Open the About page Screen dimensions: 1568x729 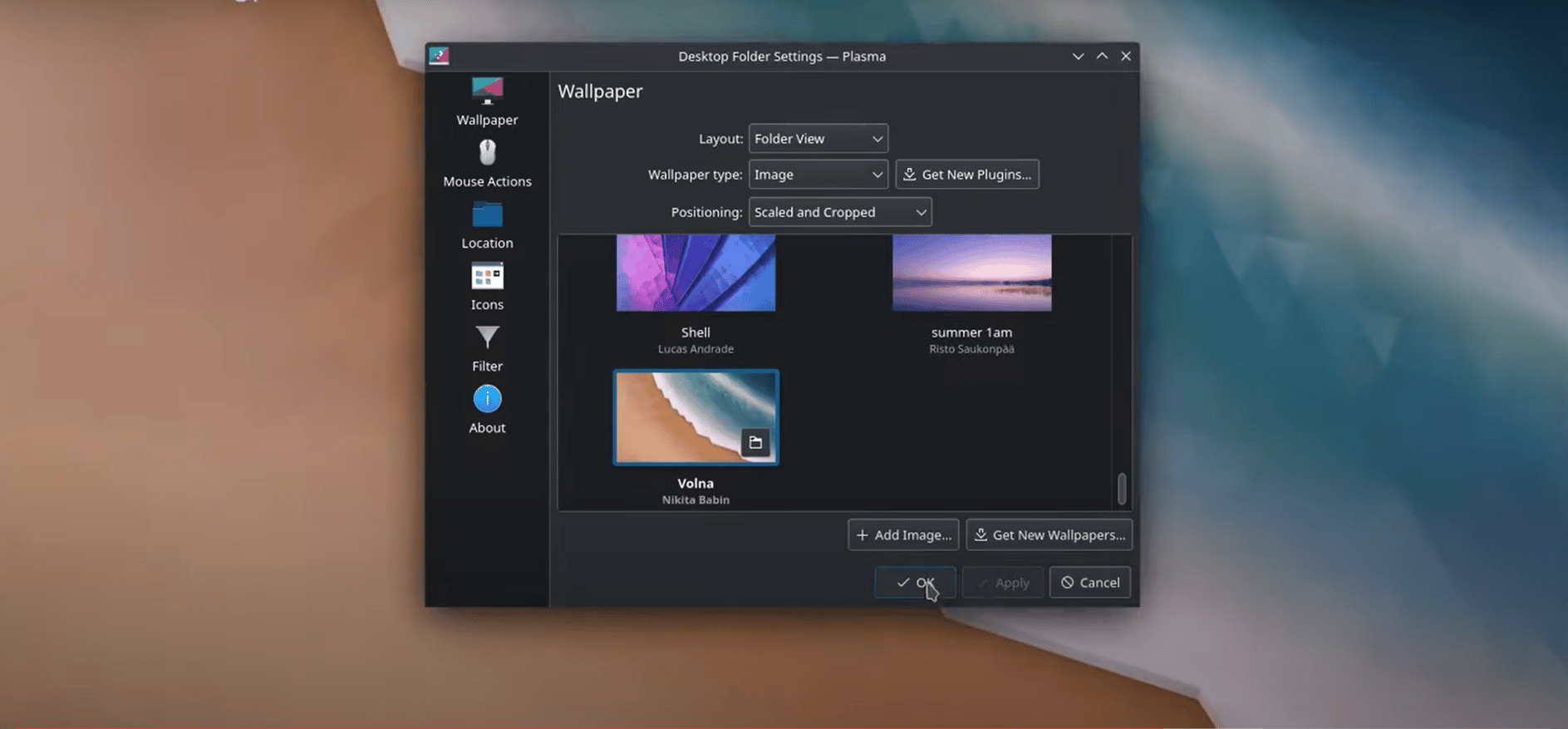(487, 409)
